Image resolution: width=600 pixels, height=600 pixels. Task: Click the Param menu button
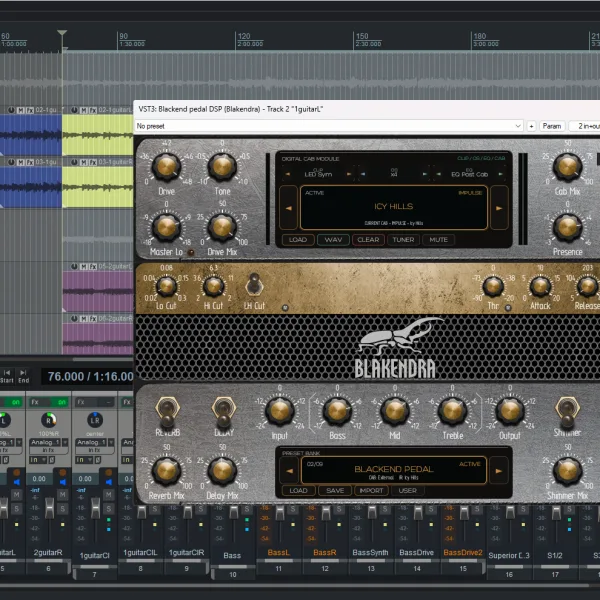[x=551, y=126]
